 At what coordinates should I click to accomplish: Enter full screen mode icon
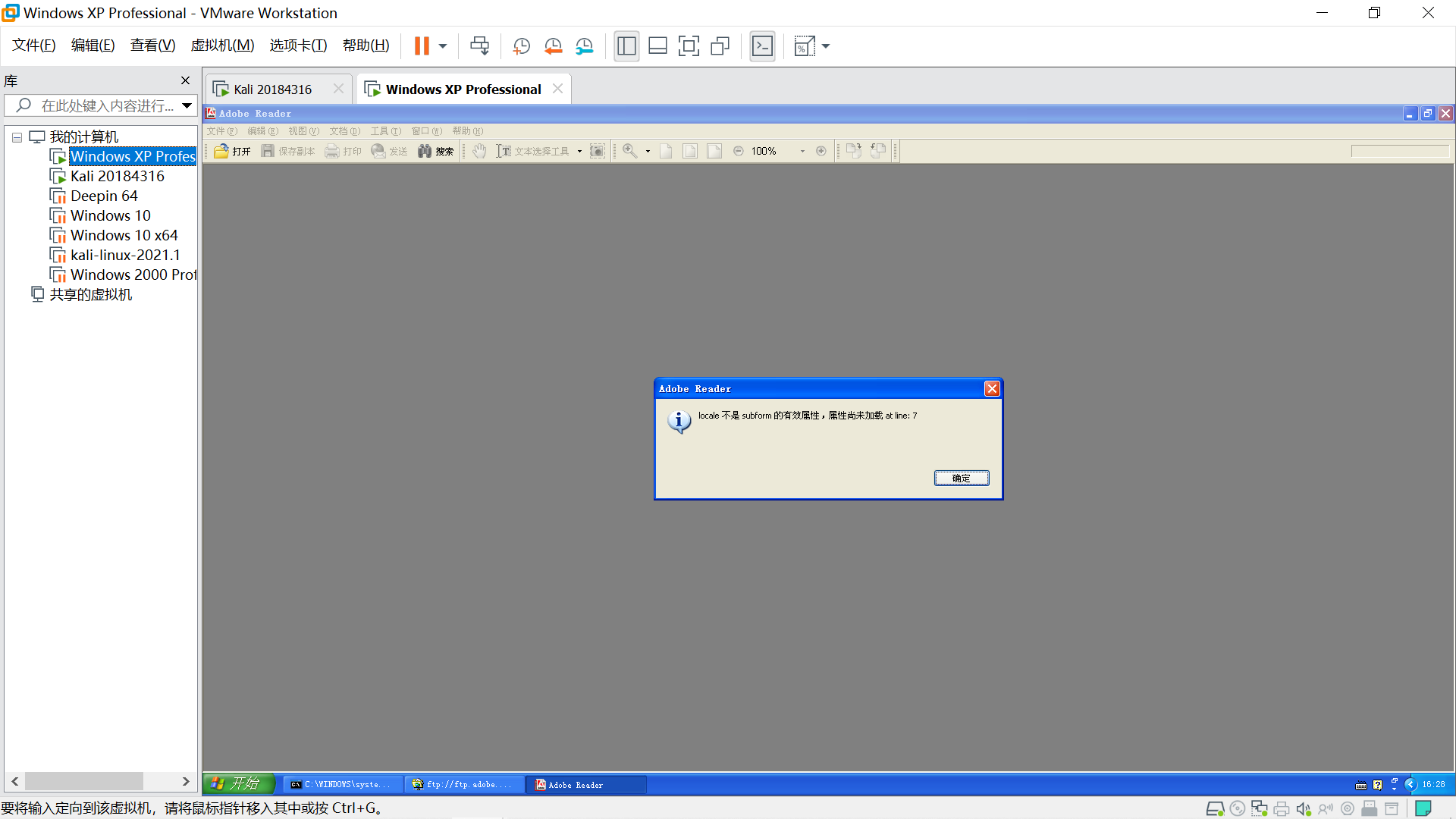click(689, 46)
